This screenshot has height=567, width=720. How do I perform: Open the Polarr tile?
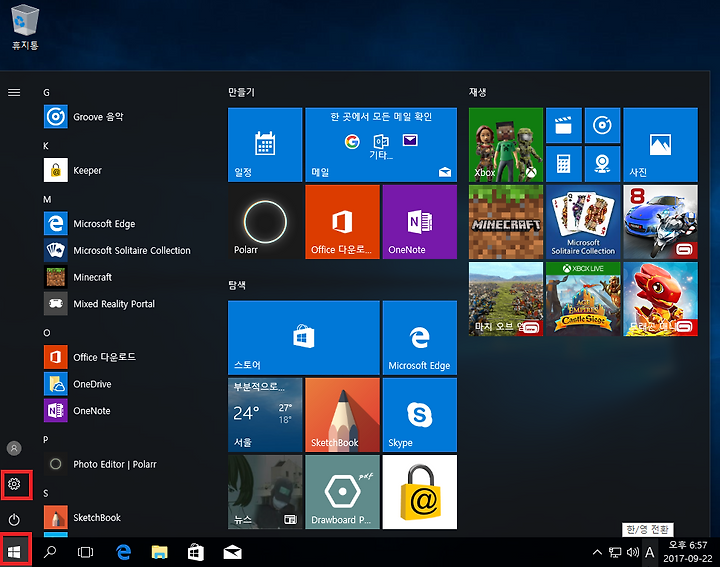265,222
